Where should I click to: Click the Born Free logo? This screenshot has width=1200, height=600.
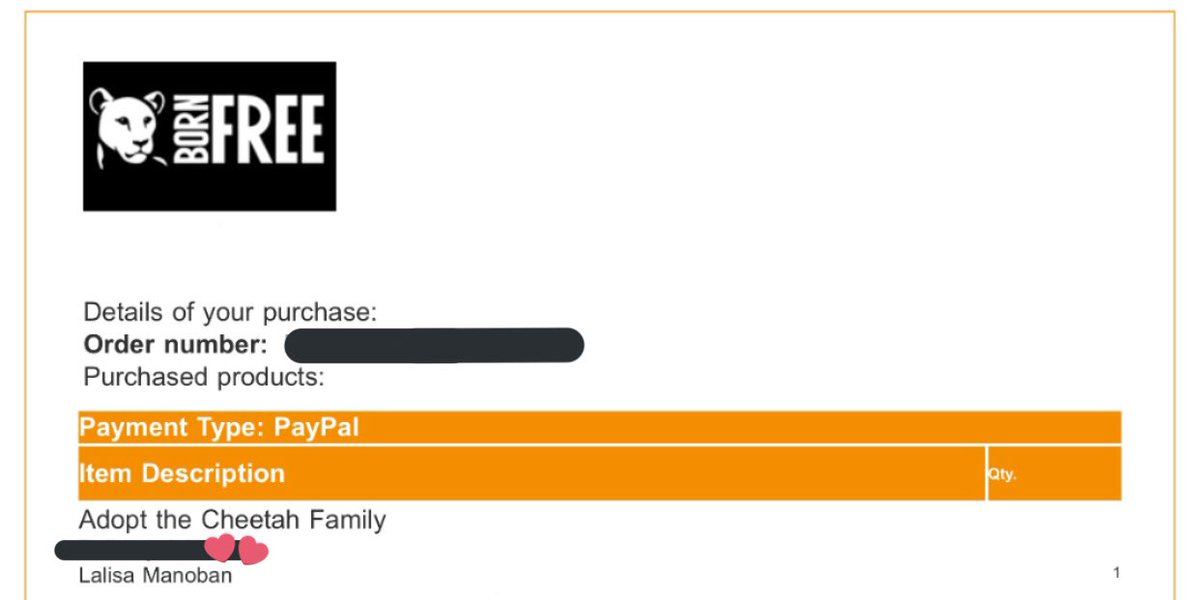tap(209, 136)
